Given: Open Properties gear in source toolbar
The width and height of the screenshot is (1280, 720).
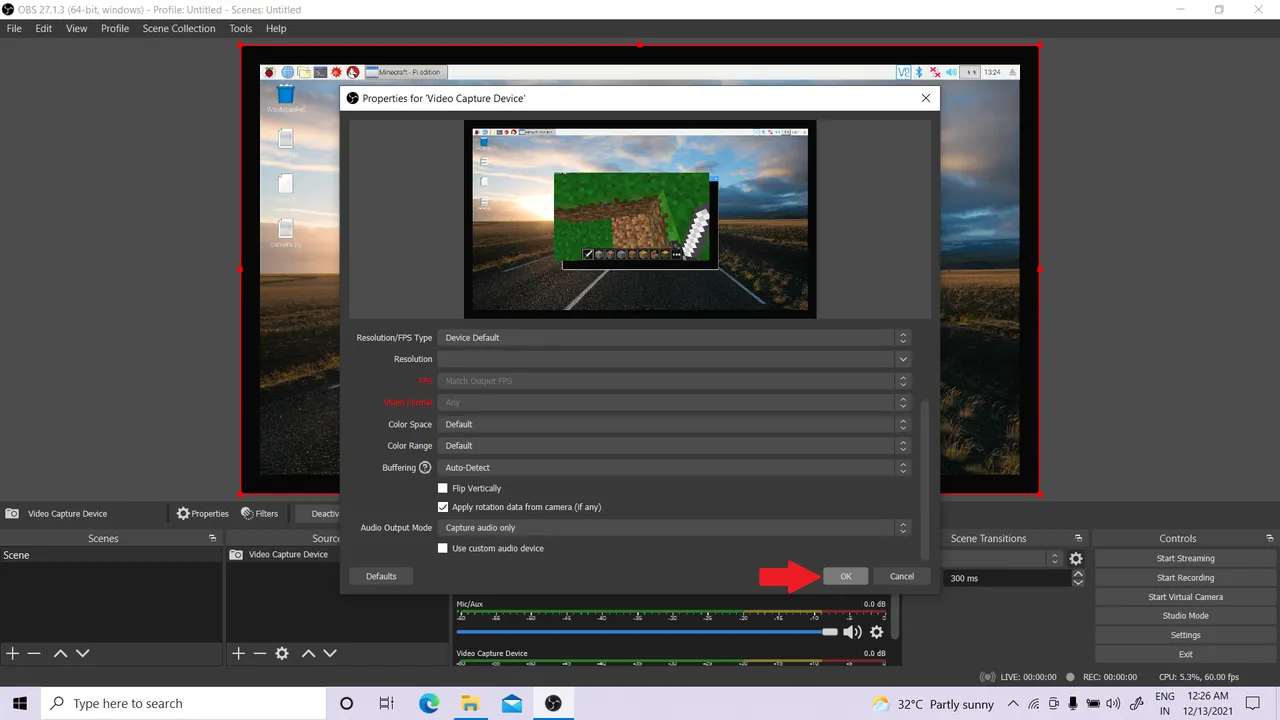Looking at the screenshot, I should pyautogui.click(x=203, y=513).
